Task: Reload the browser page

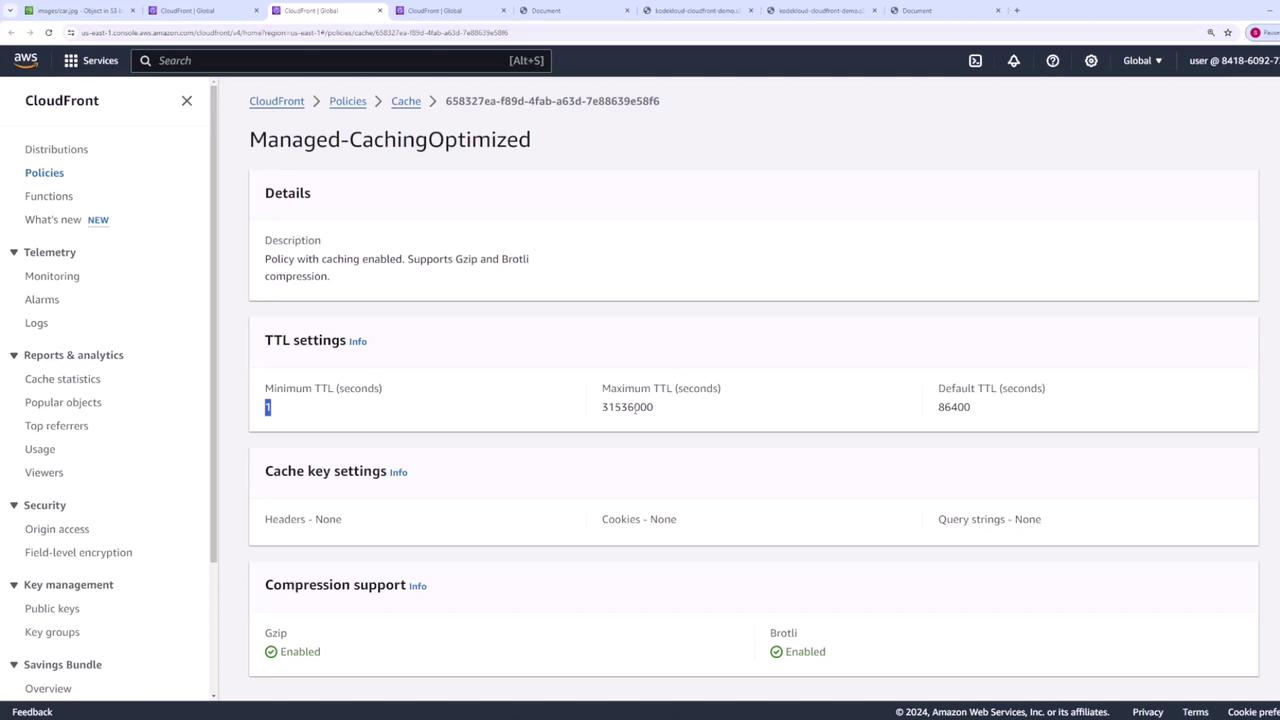Action: point(48,33)
